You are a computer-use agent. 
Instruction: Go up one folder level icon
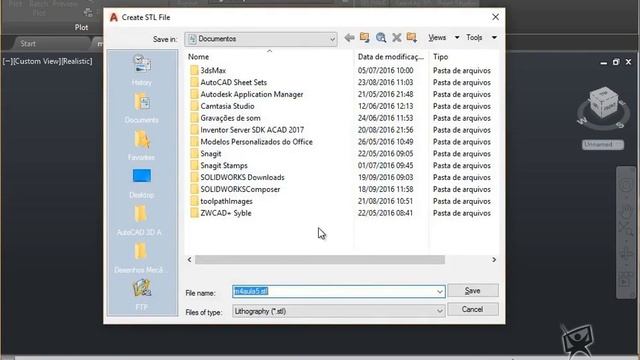tap(364, 38)
